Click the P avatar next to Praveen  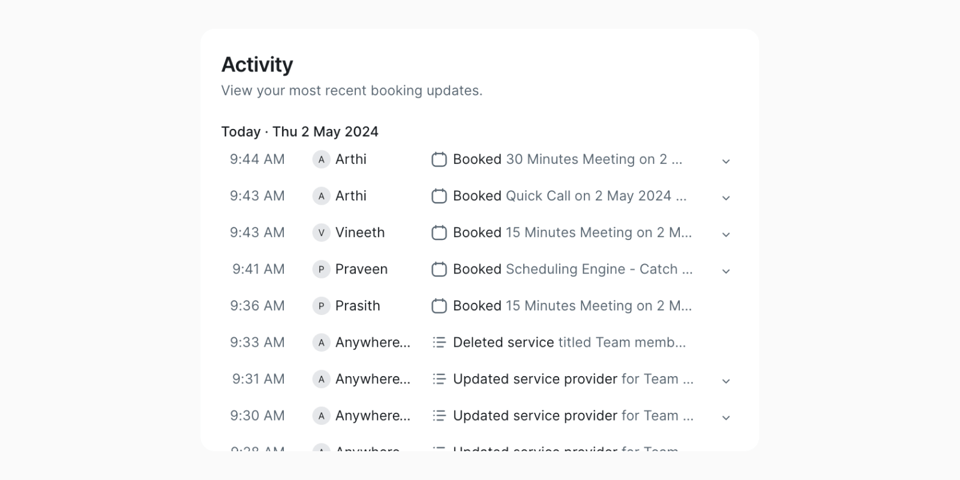pyautogui.click(x=321, y=269)
